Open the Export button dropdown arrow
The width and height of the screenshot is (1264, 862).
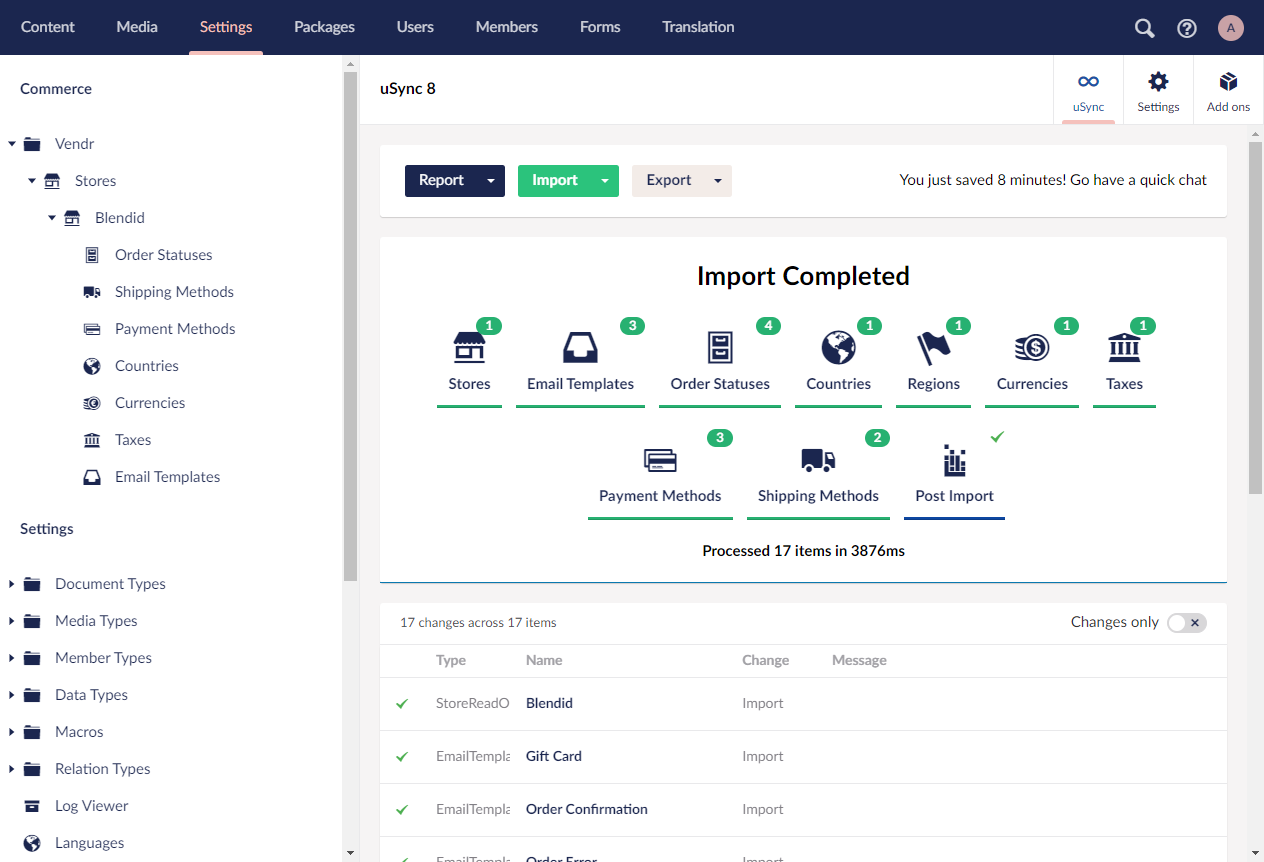(x=718, y=181)
